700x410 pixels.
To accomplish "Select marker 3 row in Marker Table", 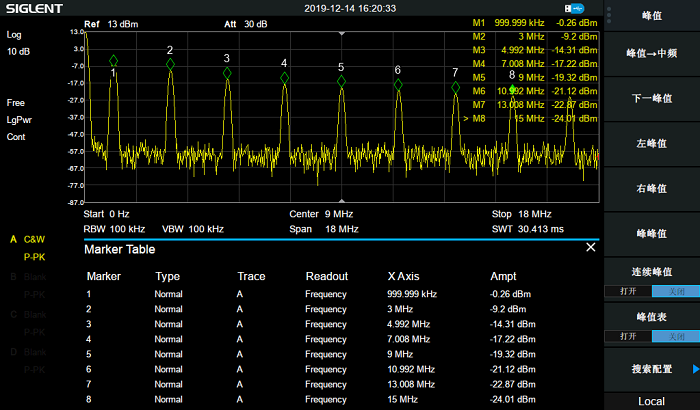I will (x=341, y=324).
